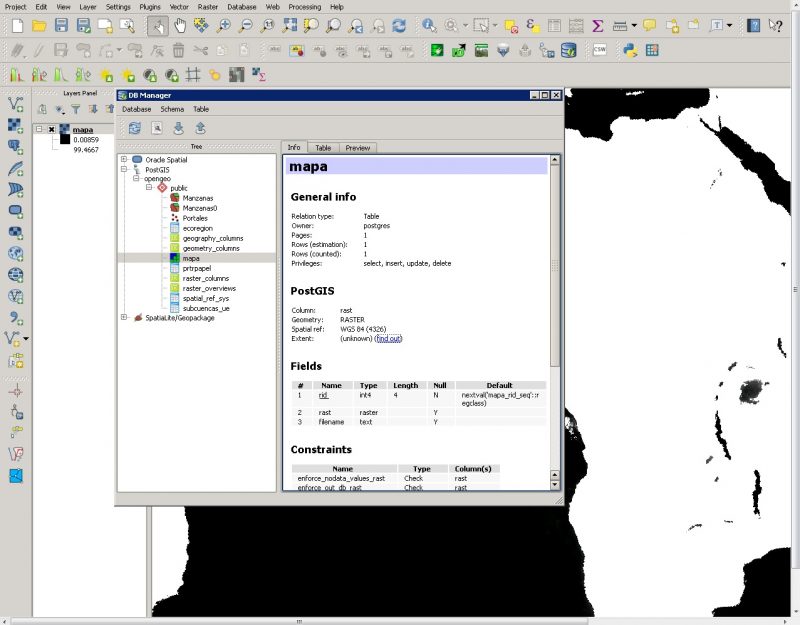Collapse the PostGIS tree node
The image size is (800, 625).
click(124, 169)
